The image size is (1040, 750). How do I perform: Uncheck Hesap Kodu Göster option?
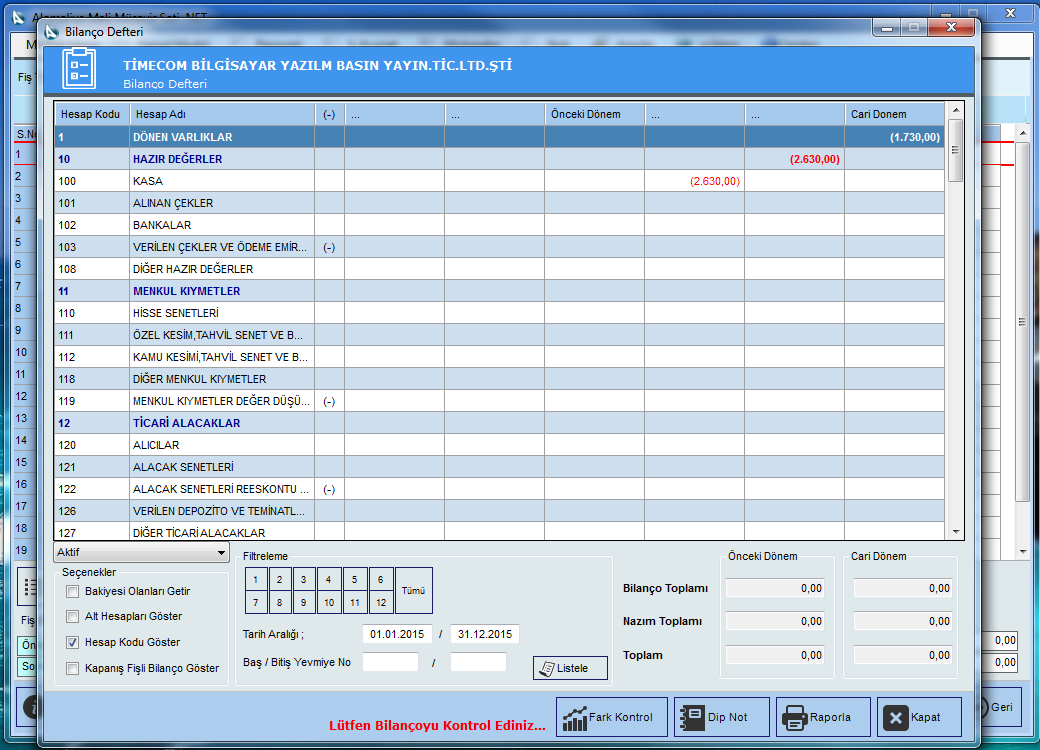click(x=72, y=643)
